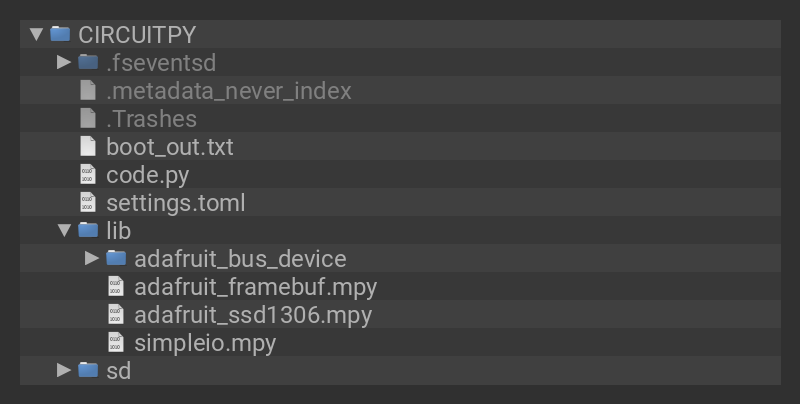Select the adafruit_bus_device folder name
The height and width of the screenshot is (404, 800).
pyautogui.click(x=240, y=259)
